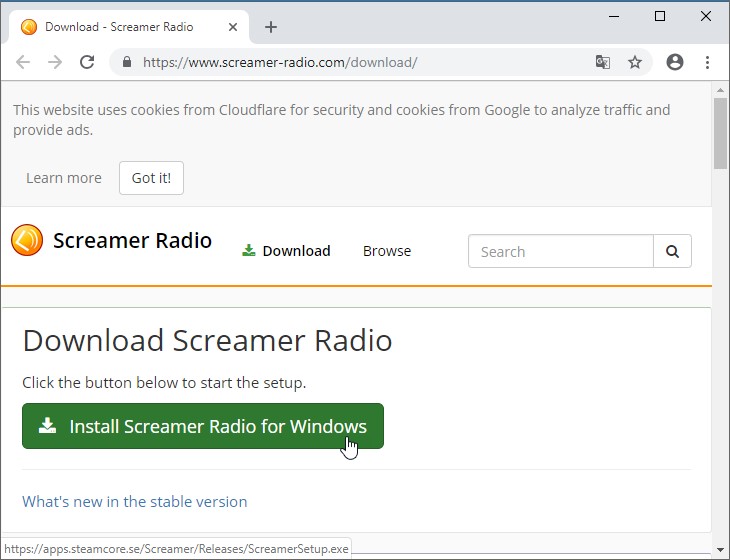Click the search magnifier button
Image resolution: width=730 pixels, height=560 pixels.
point(672,252)
